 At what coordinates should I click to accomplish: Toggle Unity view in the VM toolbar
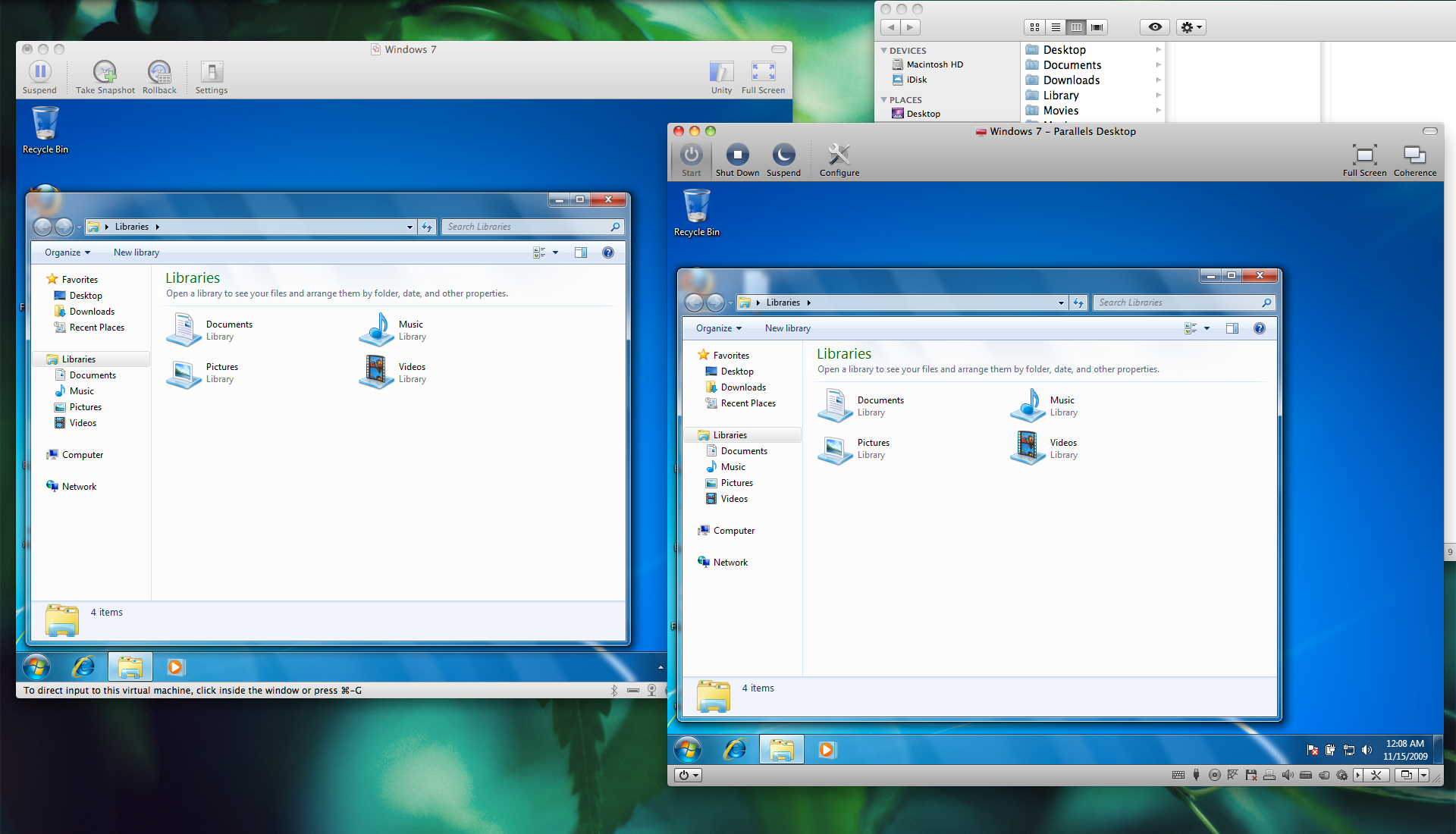point(721,74)
